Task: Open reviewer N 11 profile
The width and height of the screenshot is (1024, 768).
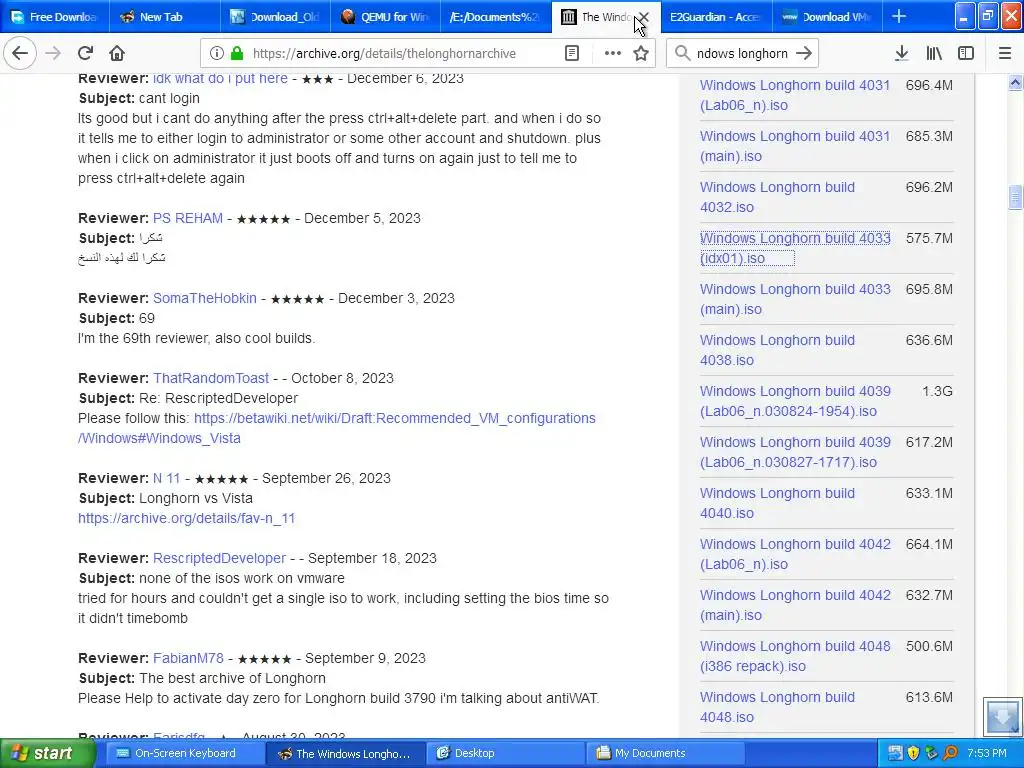Action: click(x=167, y=478)
